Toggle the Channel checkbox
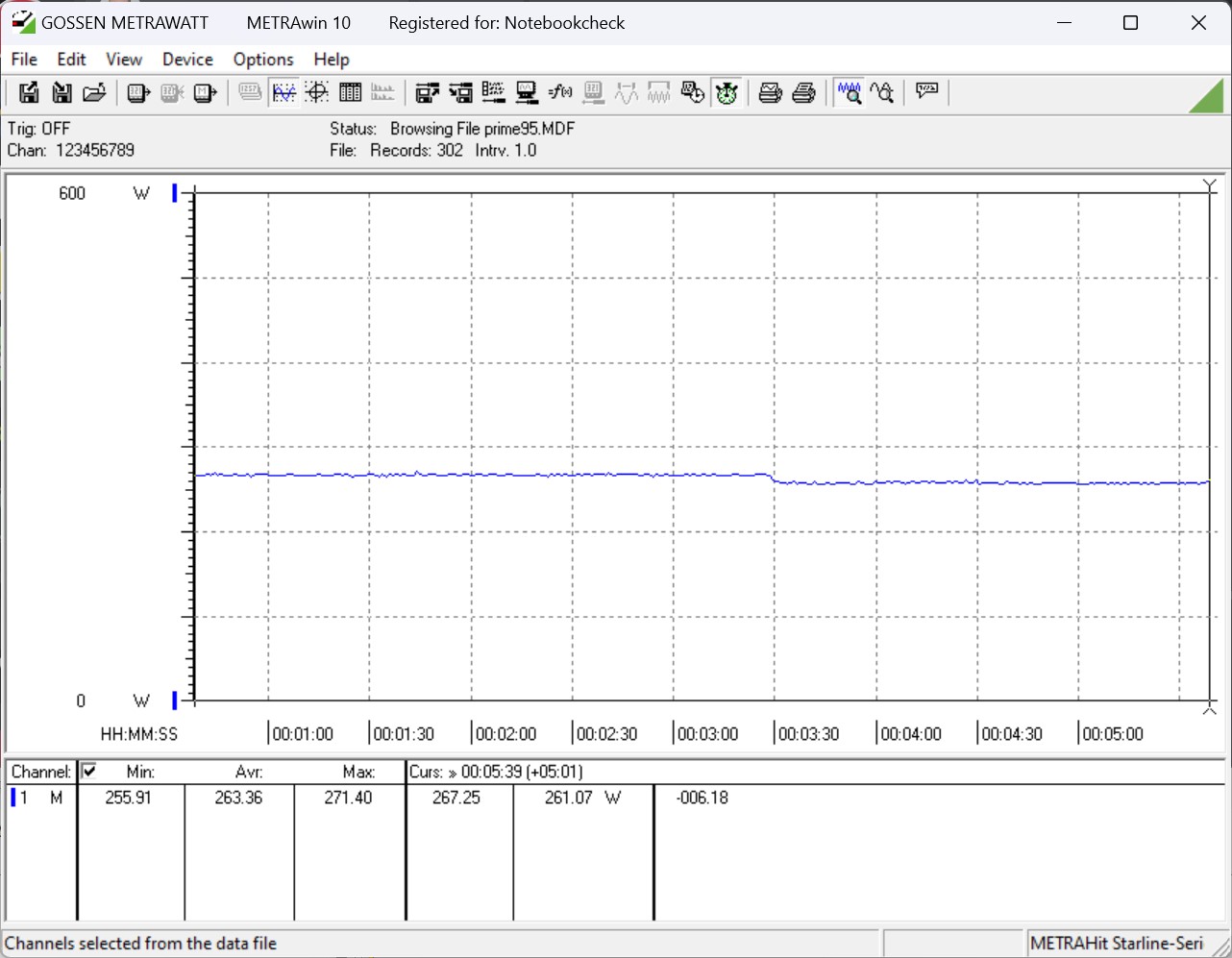The width and height of the screenshot is (1232, 958). point(89,771)
